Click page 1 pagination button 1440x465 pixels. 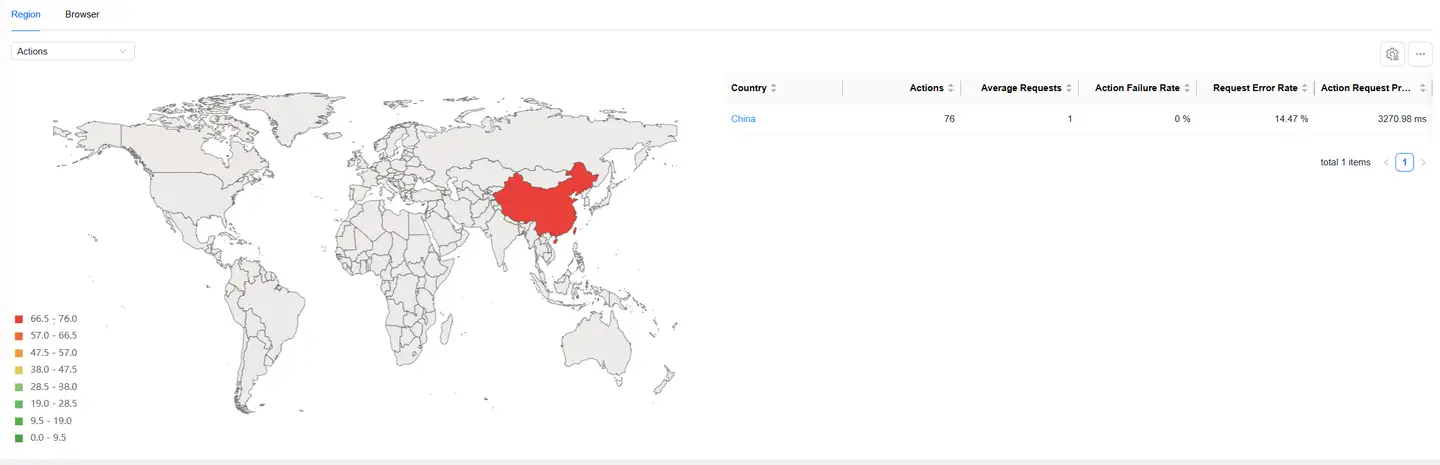click(x=1404, y=162)
